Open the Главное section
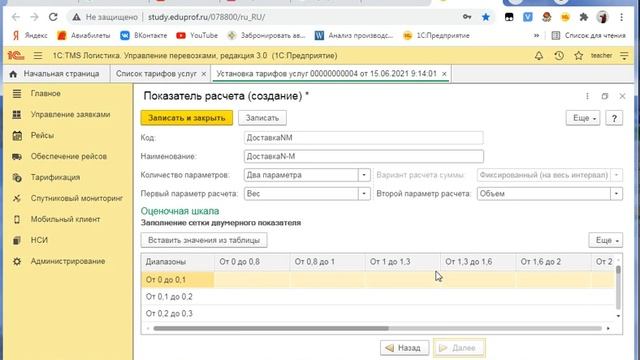 (46, 93)
